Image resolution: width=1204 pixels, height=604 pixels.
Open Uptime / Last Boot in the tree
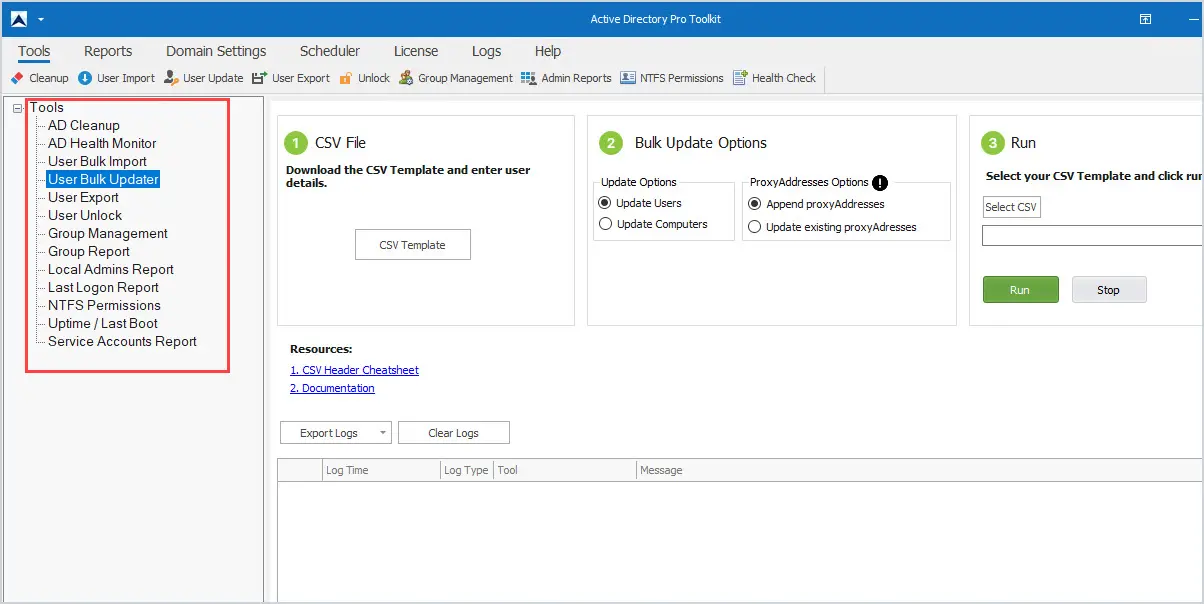click(x=103, y=323)
